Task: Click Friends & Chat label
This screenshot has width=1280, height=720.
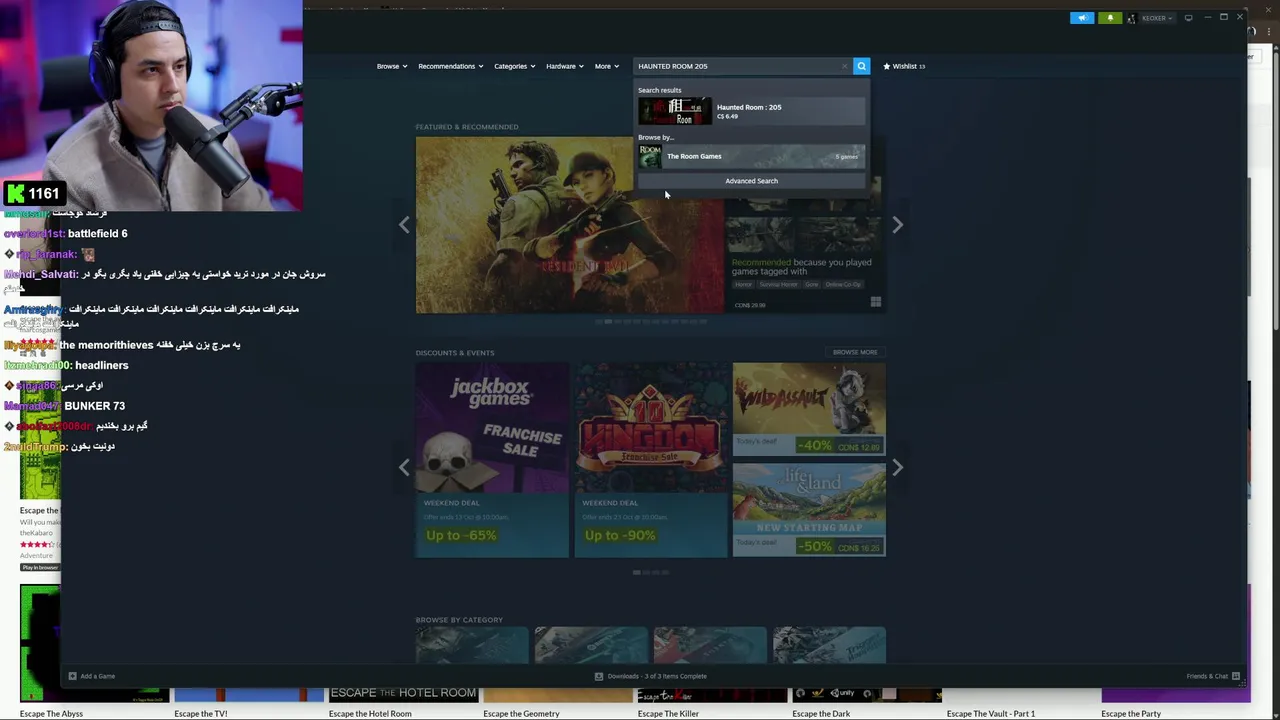Action: tap(1207, 676)
